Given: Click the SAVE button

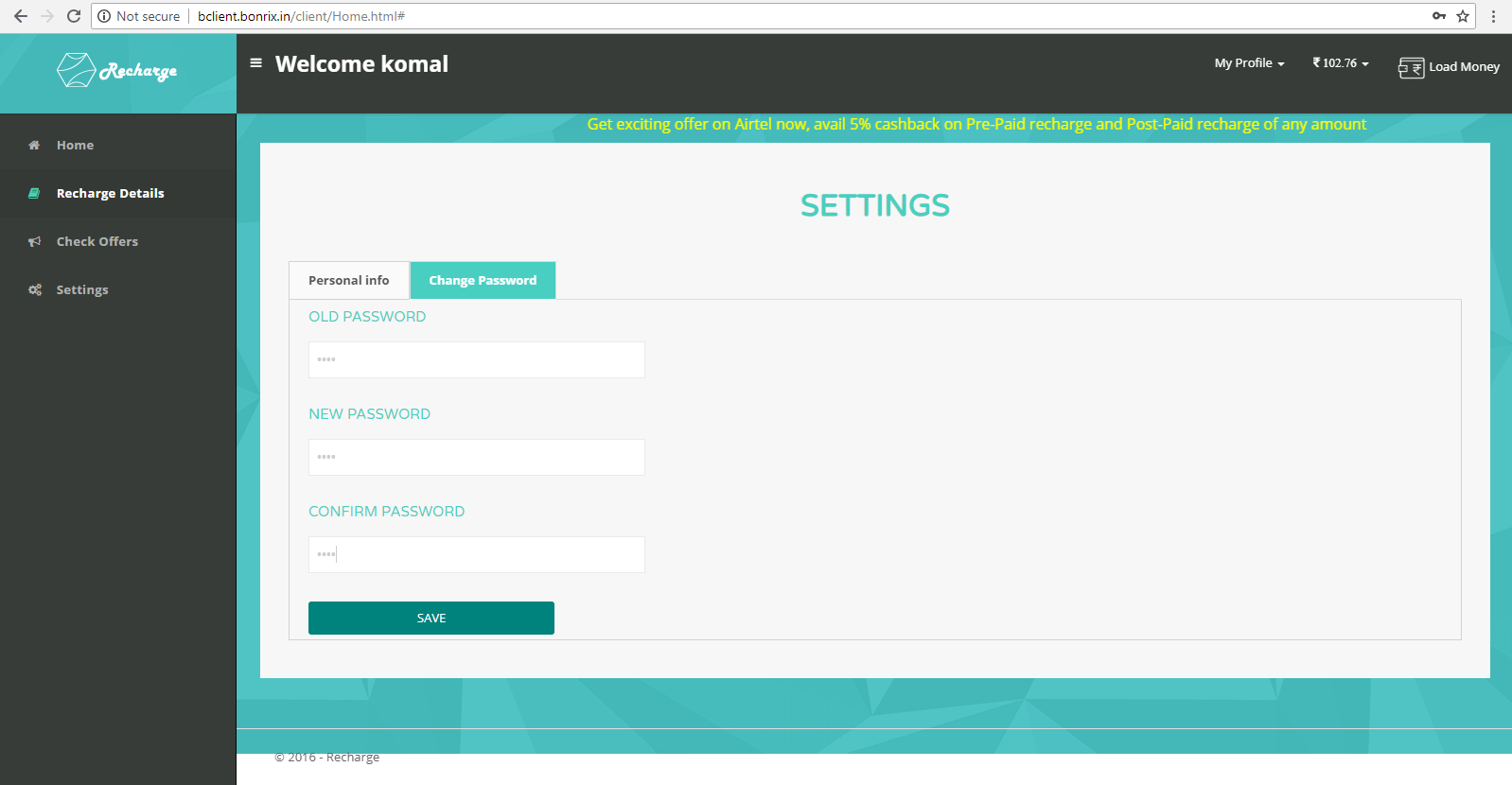Looking at the screenshot, I should 431,618.
